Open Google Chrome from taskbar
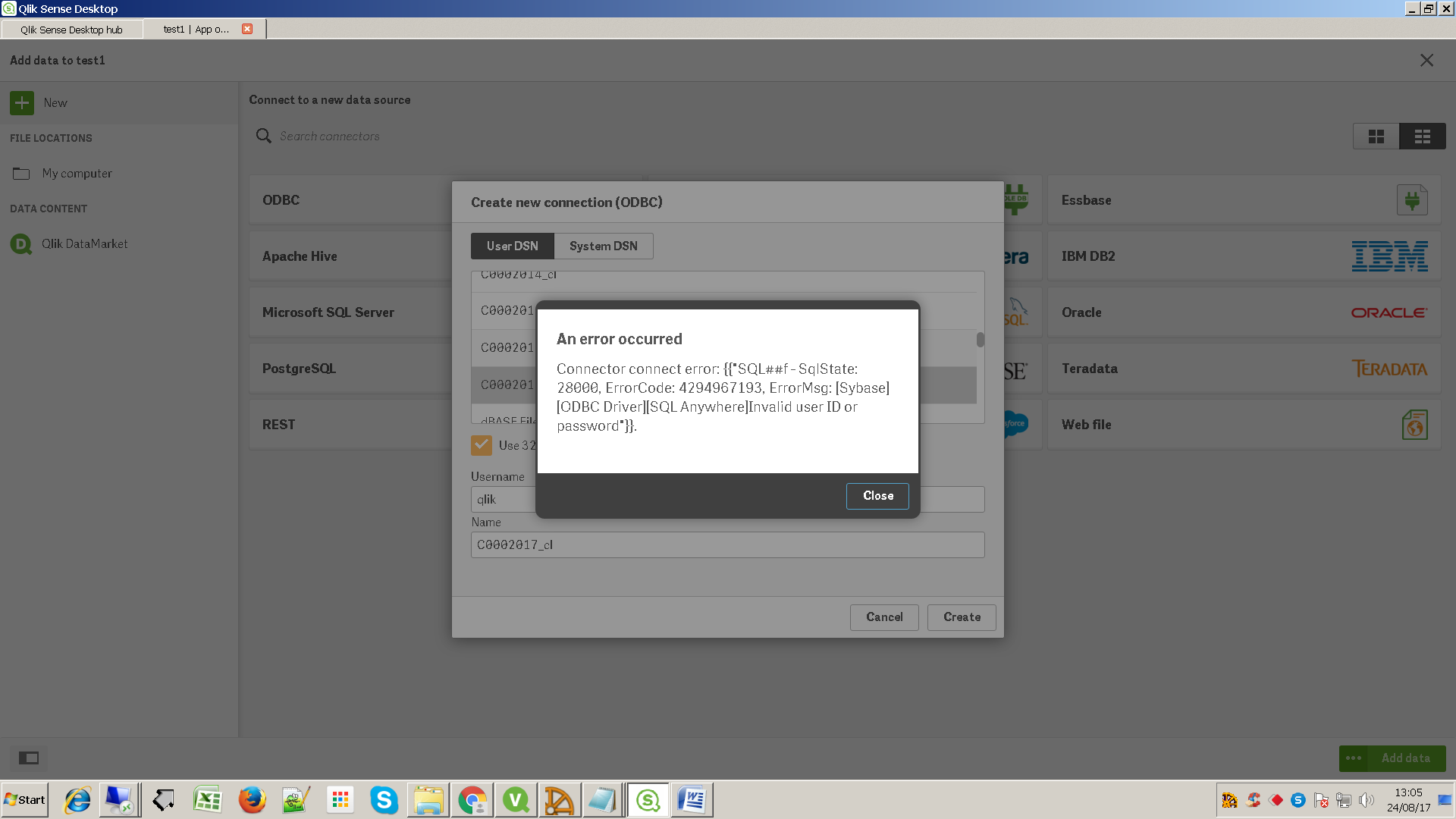Image resolution: width=1456 pixels, height=819 pixels. click(x=472, y=800)
